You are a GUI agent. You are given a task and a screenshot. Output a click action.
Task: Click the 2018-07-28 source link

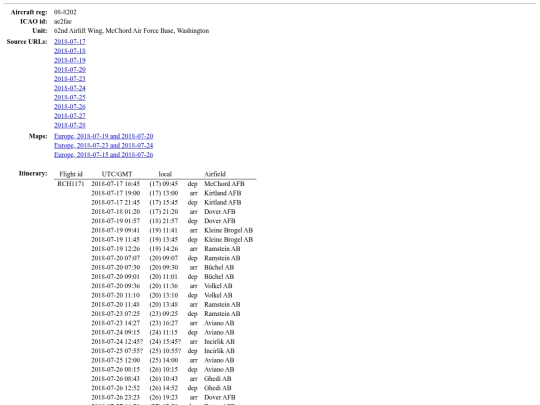70,125
